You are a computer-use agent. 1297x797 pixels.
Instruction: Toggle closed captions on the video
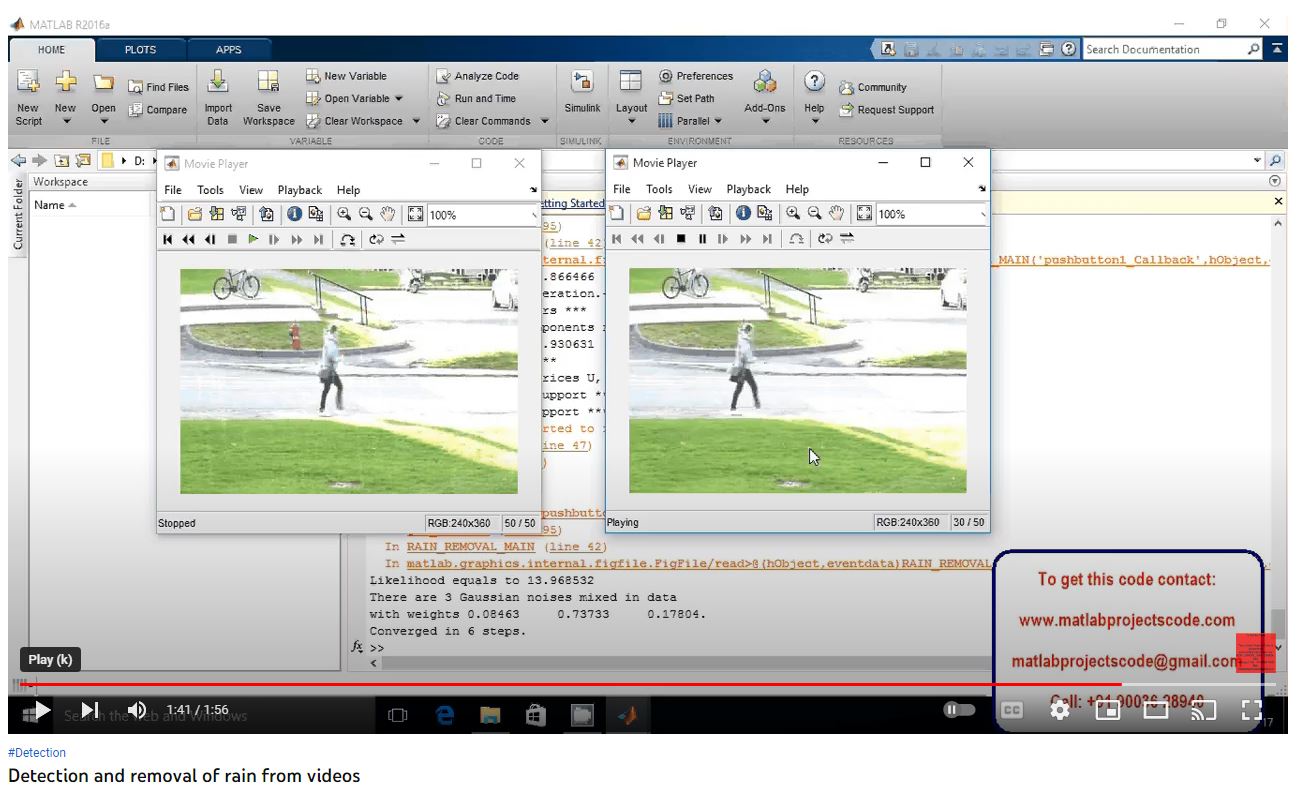(1012, 710)
